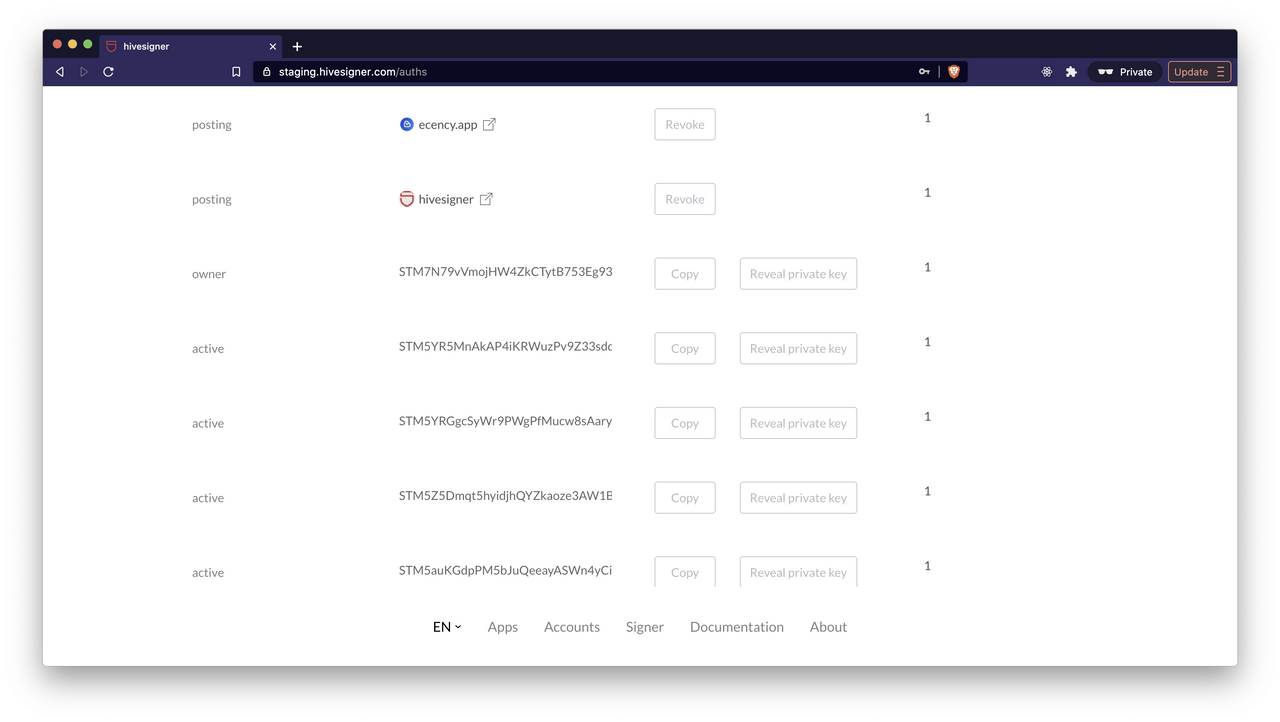
Task: Revoke ecency.app posting authority
Action: coord(685,125)
